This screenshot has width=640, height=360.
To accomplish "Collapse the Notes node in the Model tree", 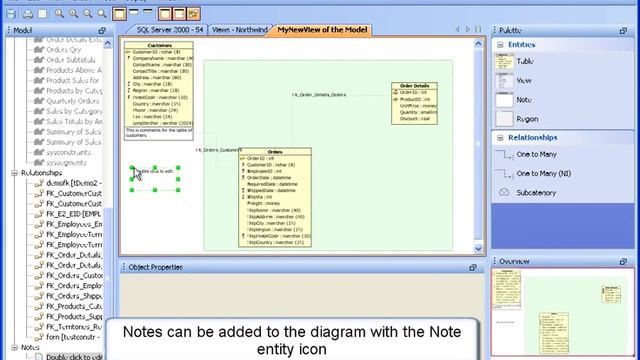I will 14,347.
